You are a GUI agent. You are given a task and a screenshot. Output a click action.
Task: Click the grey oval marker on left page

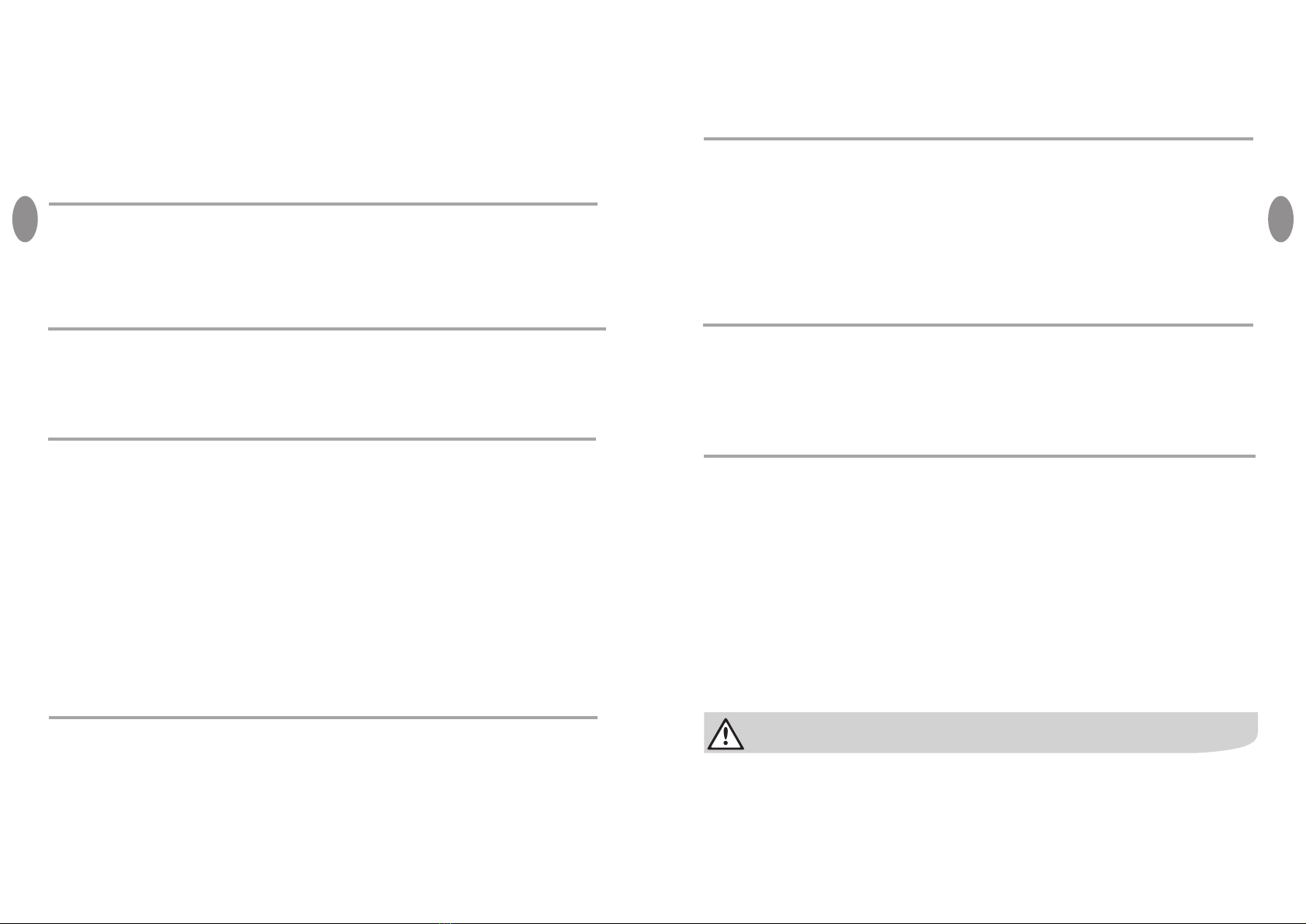pos(26,219)
